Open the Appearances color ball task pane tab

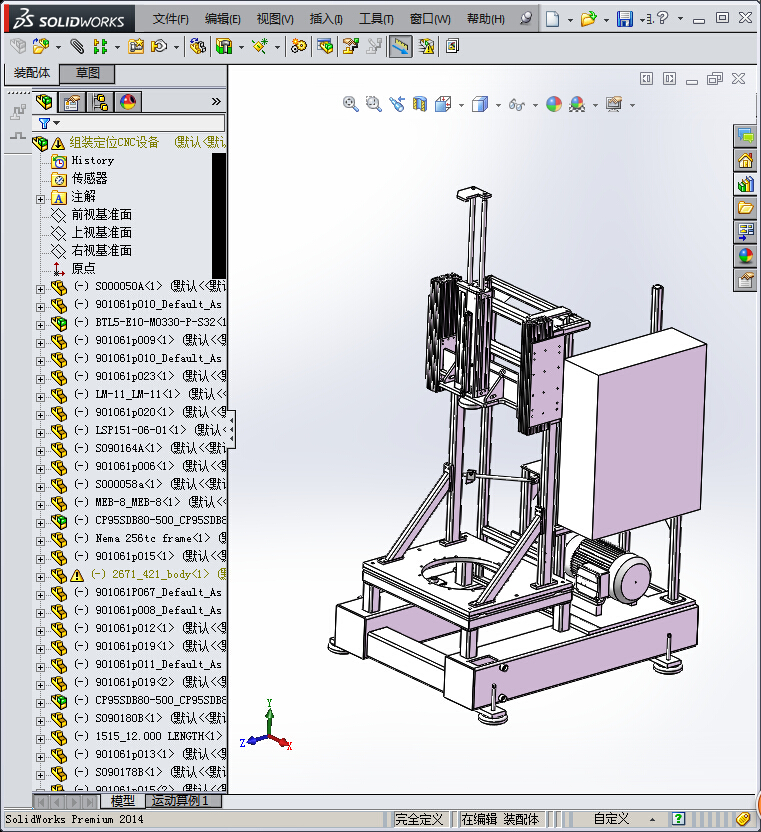[745, 256]
